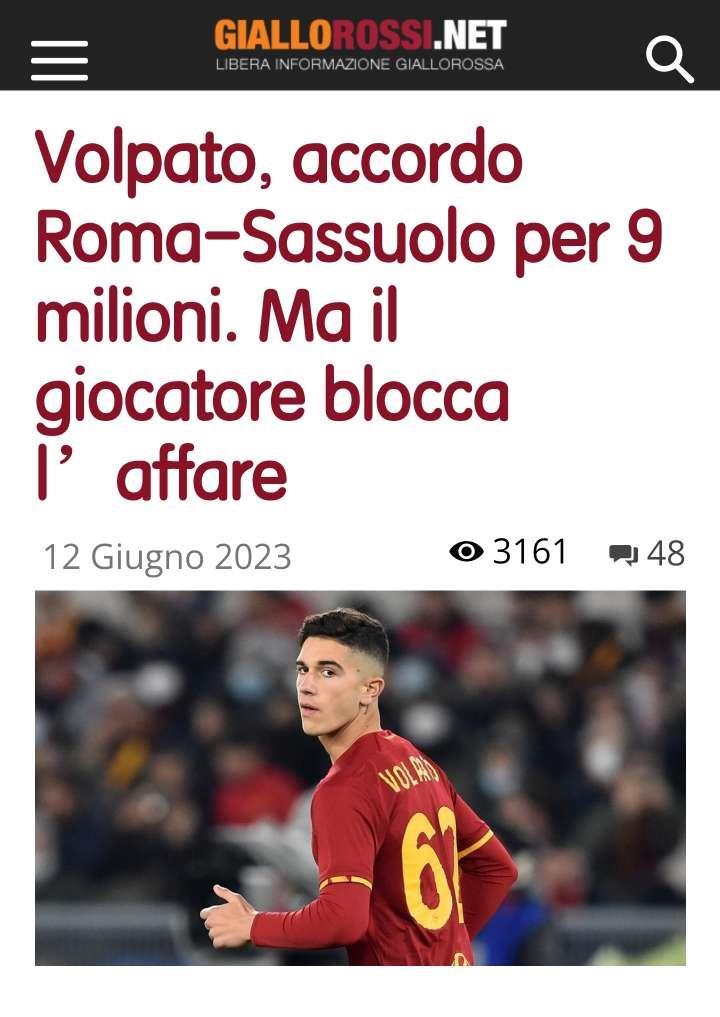
Task: Open the article photo on the player's face
Action: [x=339, y=675]
